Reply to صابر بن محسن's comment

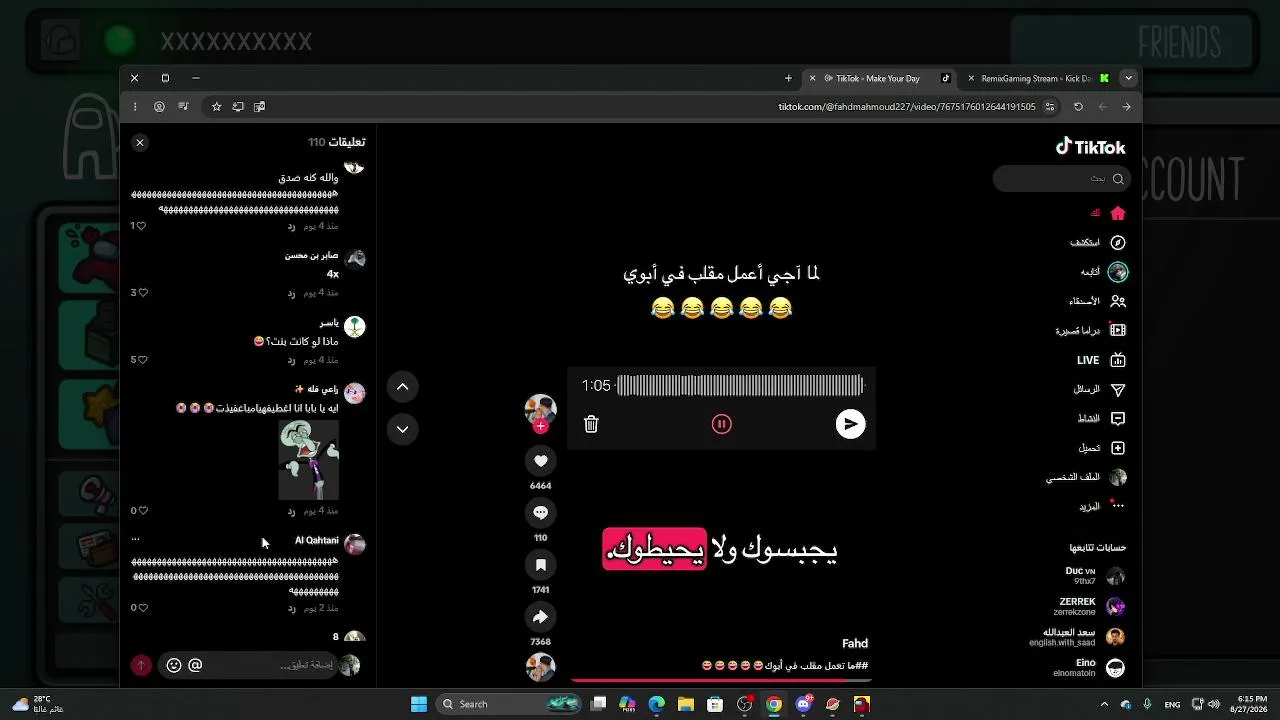click(x=291, y=293)
